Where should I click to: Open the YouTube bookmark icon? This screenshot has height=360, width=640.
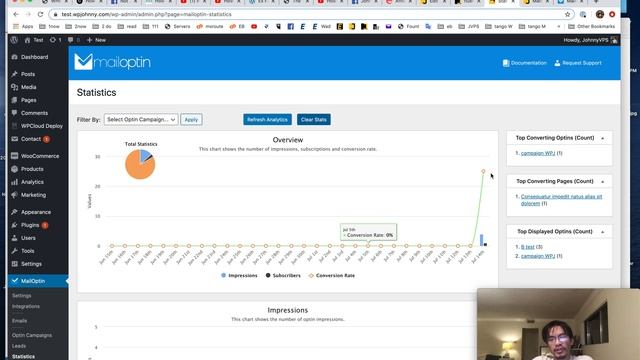pyautogui.click(x=254, y=27)
